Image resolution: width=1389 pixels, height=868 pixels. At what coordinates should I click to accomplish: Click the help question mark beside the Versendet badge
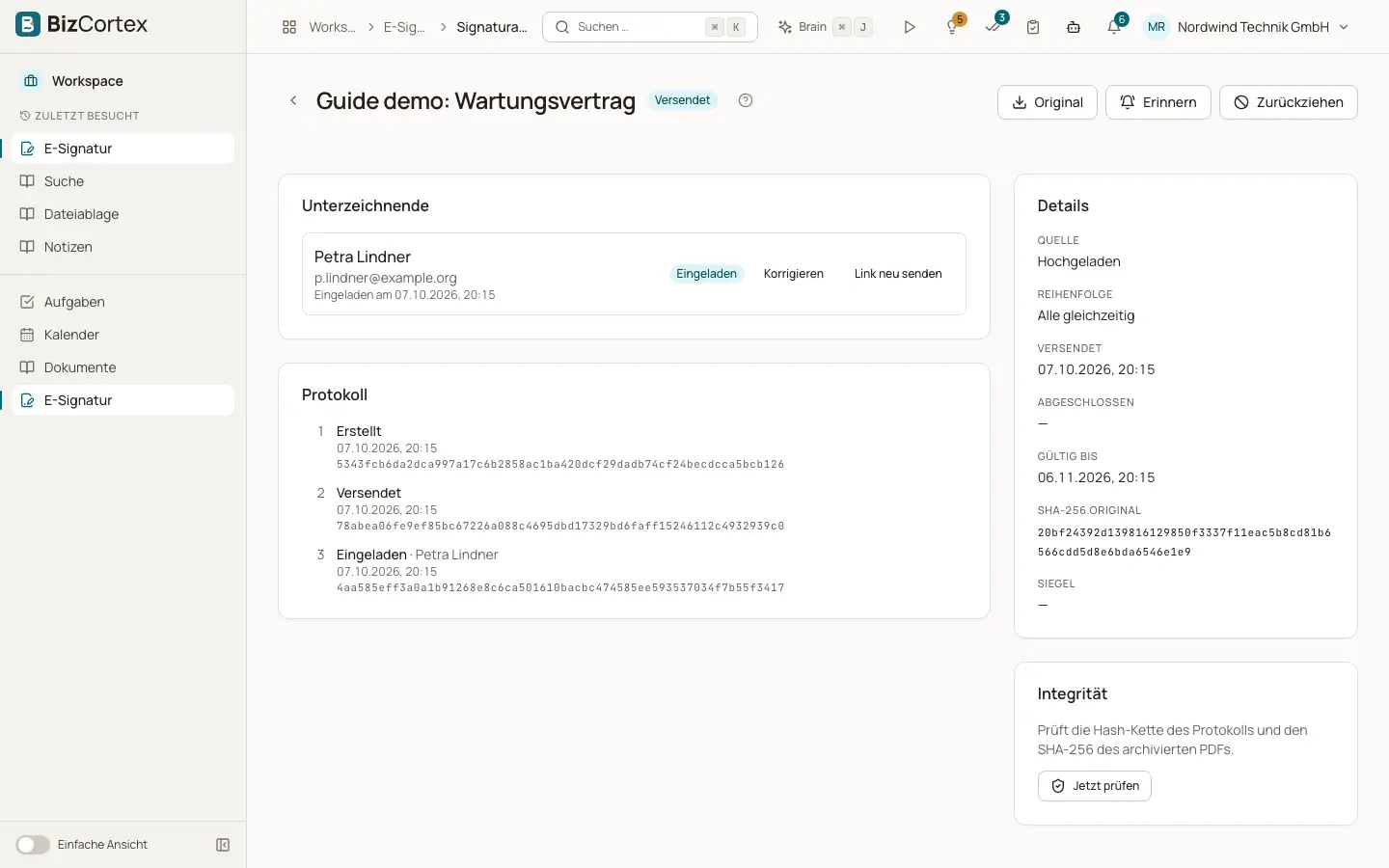tap(746, 100)
